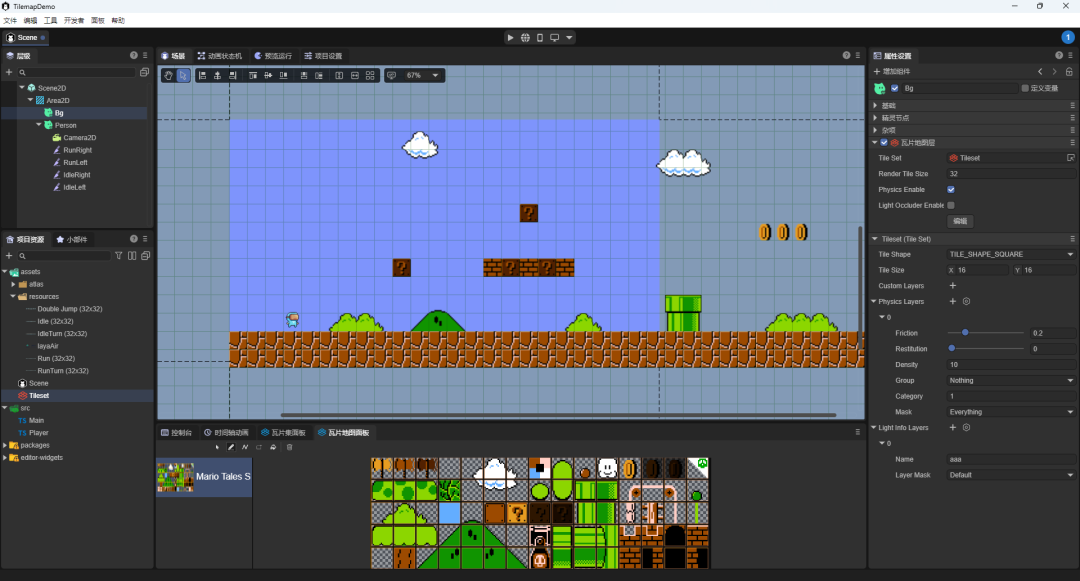Click the lock icon in properties panel
Viewport: 1080px width, 581px height.
click(x=1069, y=72)
